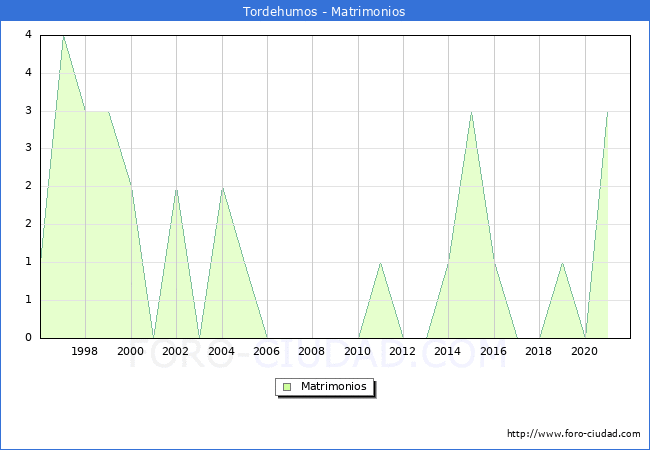This screenshot has width=650, height=450.
Task: Click the 2021 final data point
Action: (x=607, y=112)
